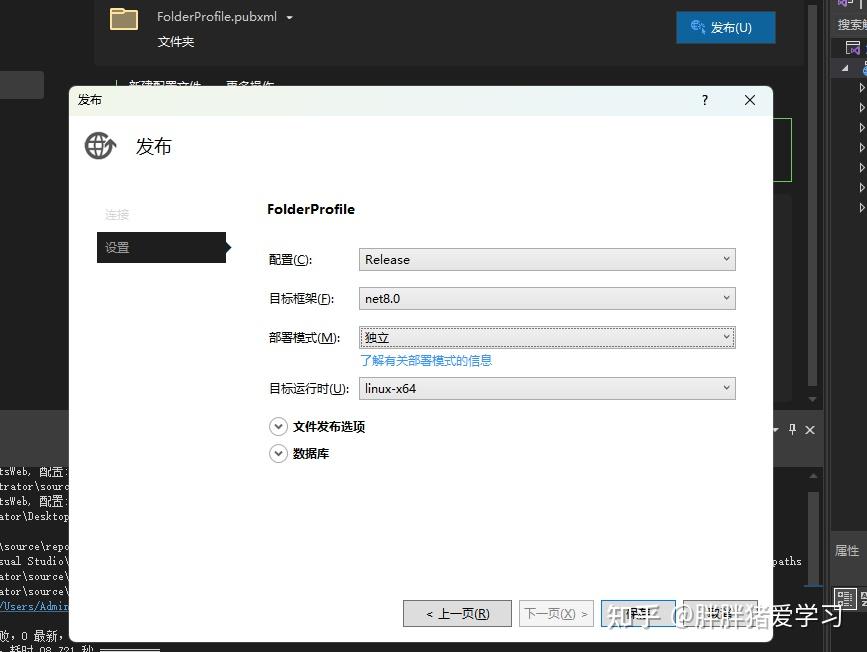867x652 pixels.
Task: Open the 配置 dropdown showing Release
Action: (727, 259)
